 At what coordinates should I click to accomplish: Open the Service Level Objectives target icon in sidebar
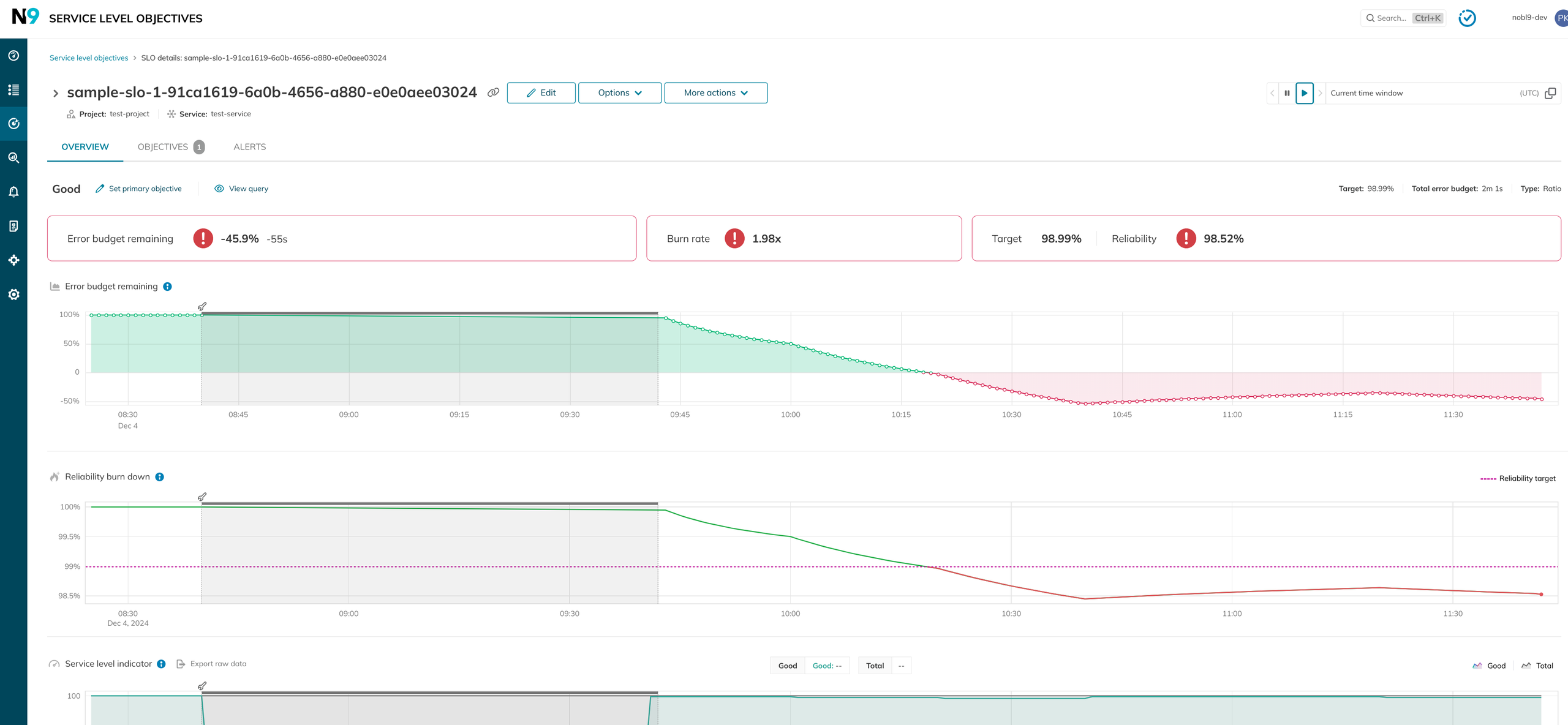pos(13,124)
